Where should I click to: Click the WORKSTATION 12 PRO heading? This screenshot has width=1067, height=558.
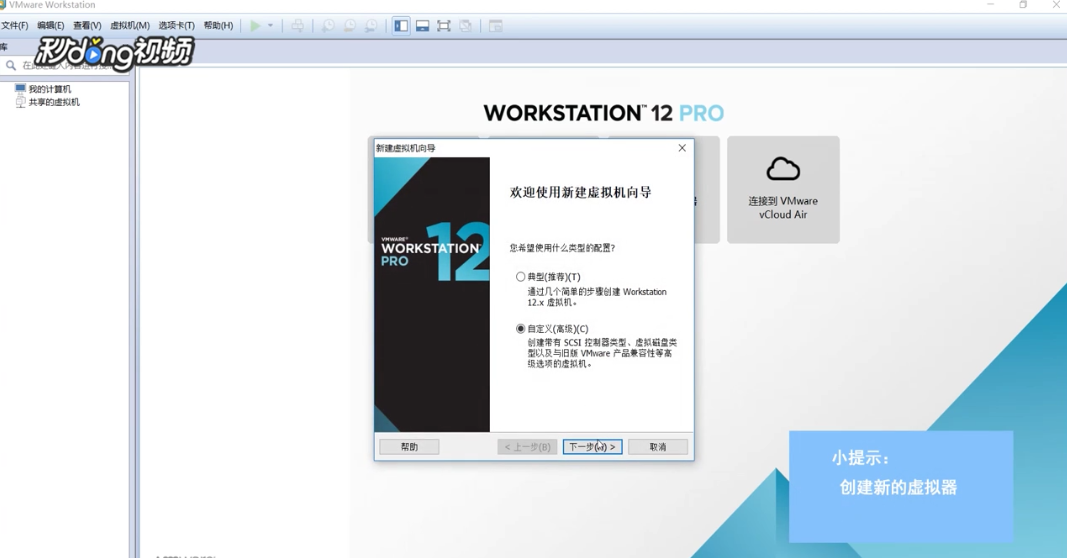[x=604, y=113]
